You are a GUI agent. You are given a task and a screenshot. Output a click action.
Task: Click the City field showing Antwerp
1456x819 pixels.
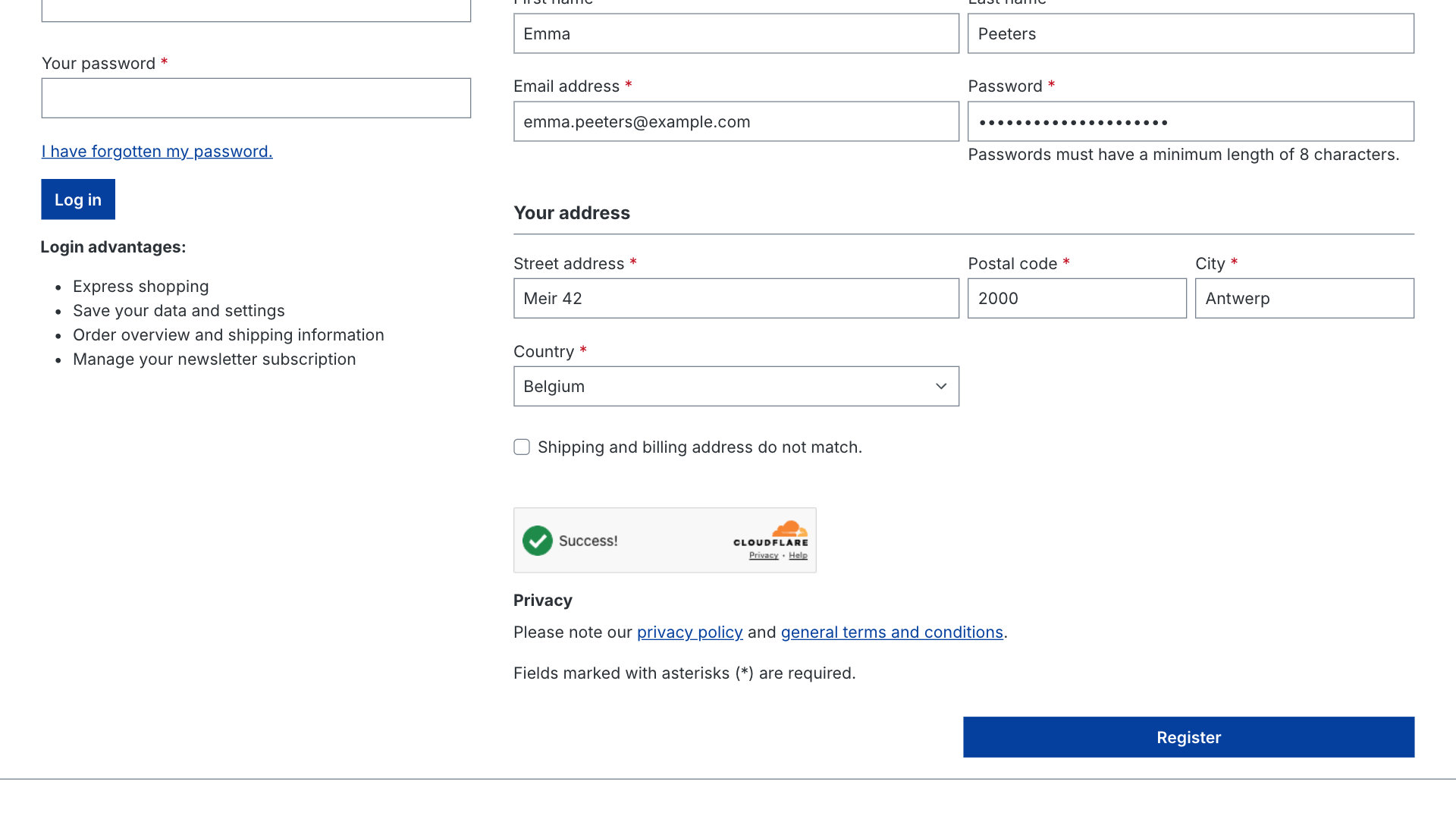point(1304,298)
